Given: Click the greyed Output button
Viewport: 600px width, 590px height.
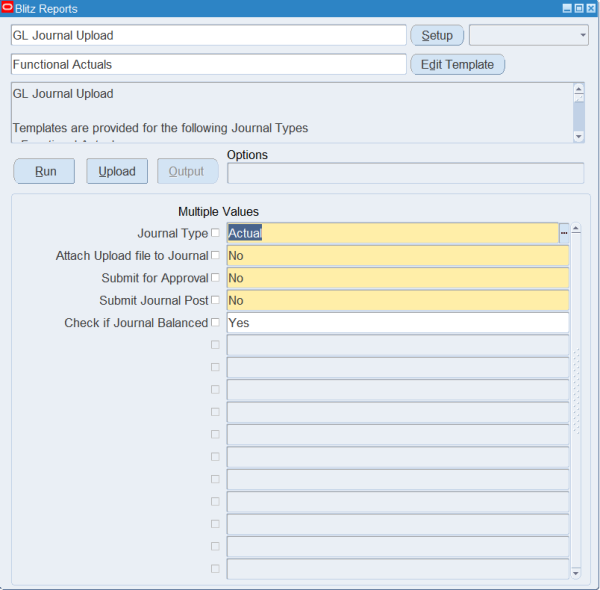Looking at the screenshot, I should pos(188,171).
